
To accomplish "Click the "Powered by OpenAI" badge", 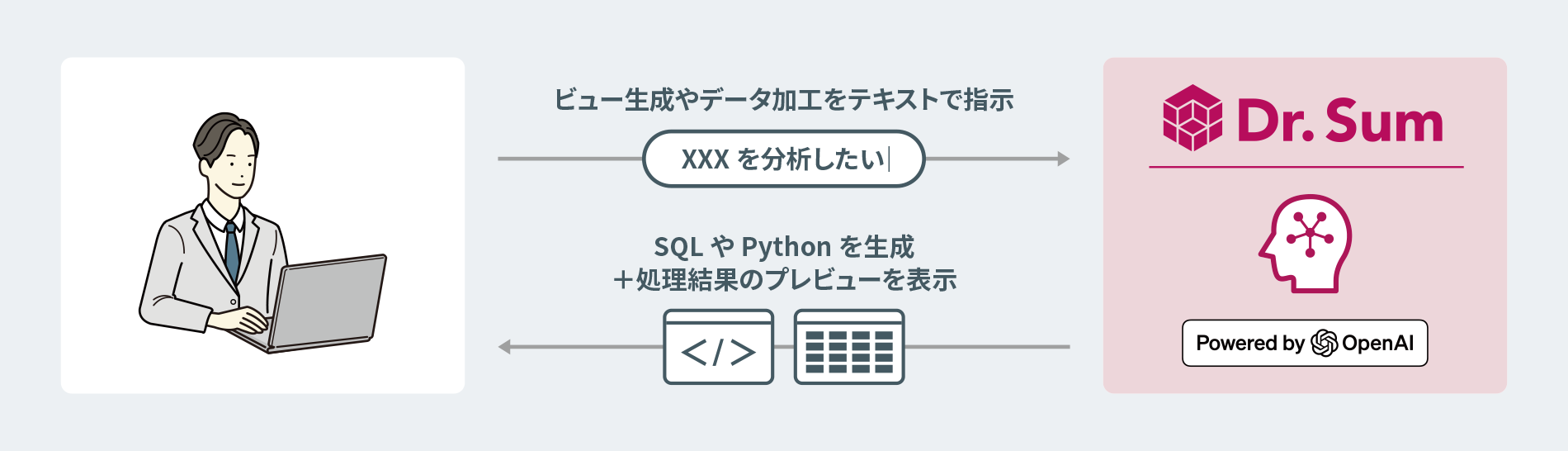I will click(x=1305, y=343).
